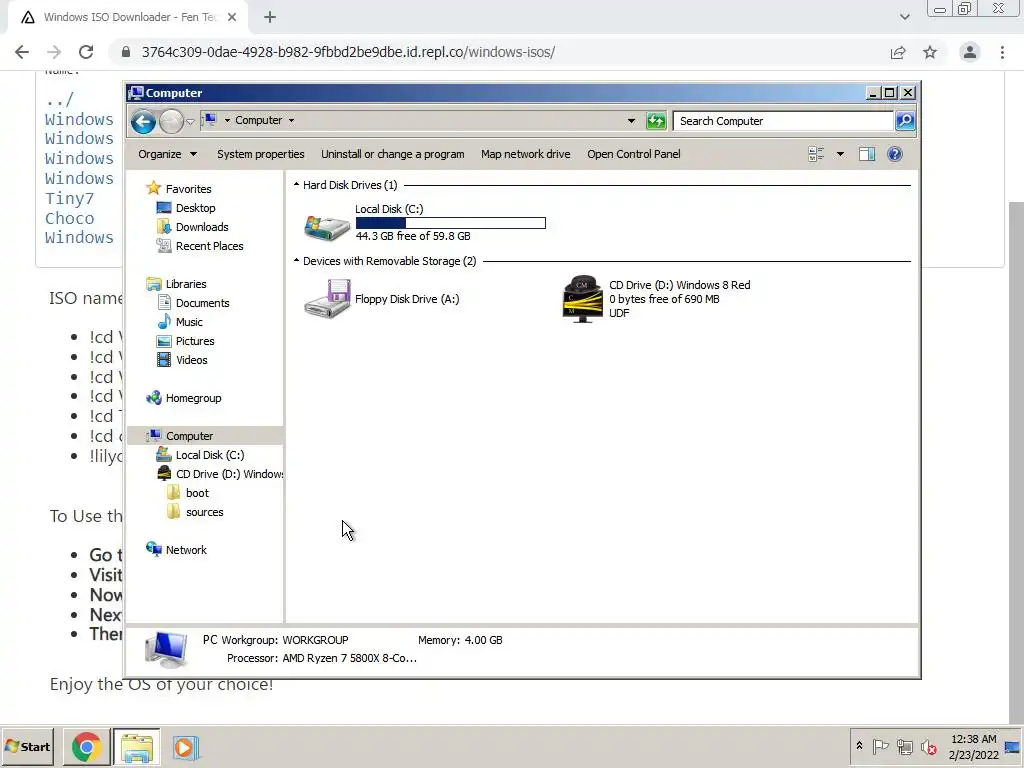Click the Search Computer magnifier icon
The width and height of the screenshot is (1024, 768).
click(904, 121)
